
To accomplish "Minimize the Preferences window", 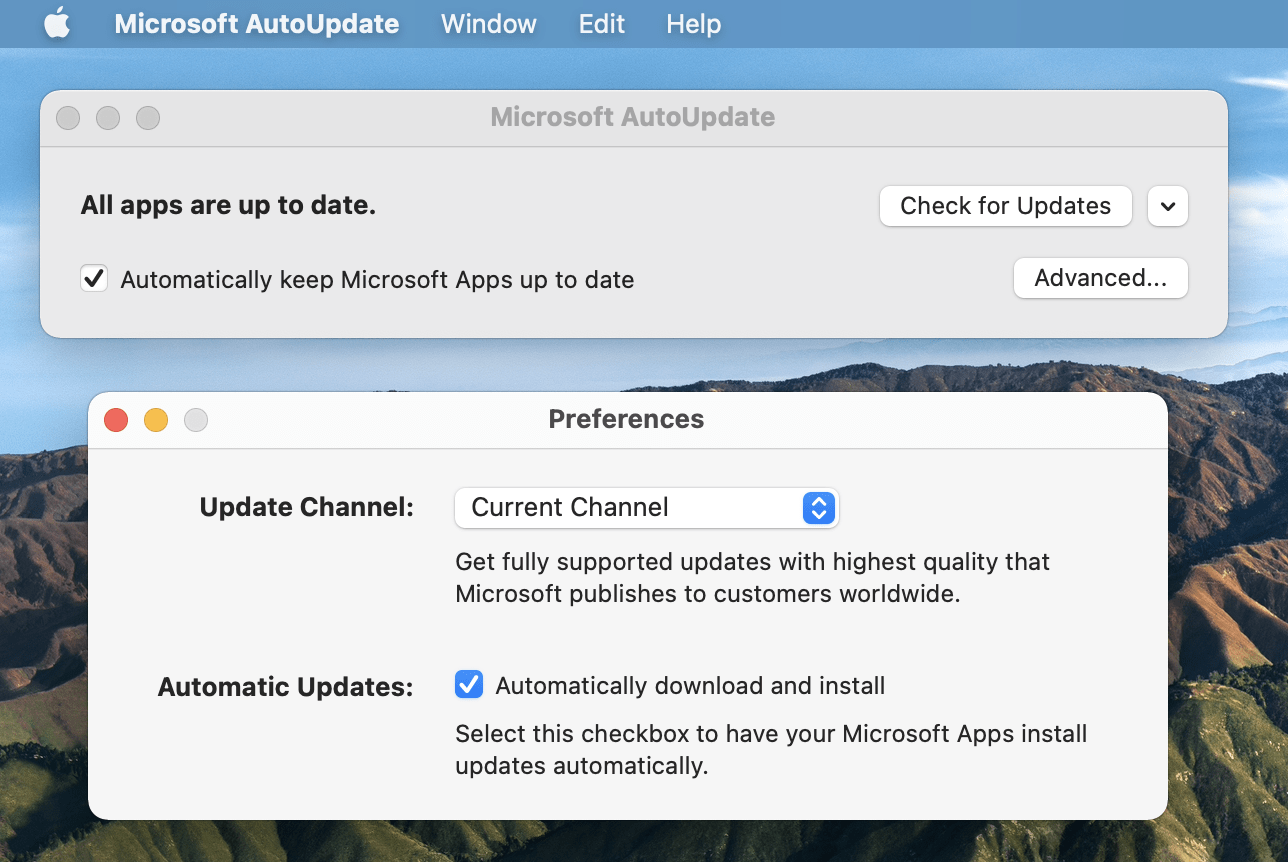I will tap(156, 420).
